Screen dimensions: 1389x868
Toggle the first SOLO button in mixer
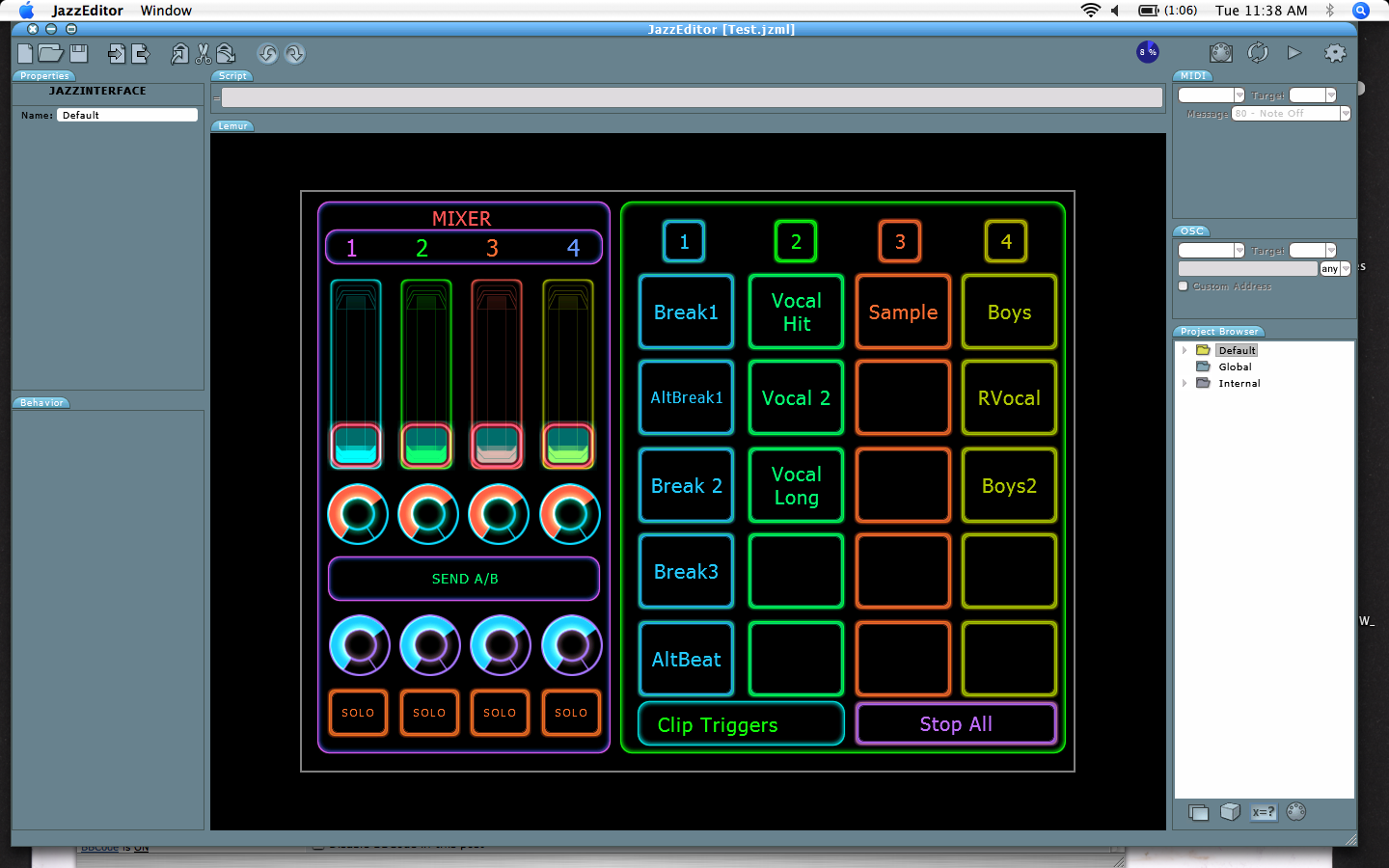358,713
